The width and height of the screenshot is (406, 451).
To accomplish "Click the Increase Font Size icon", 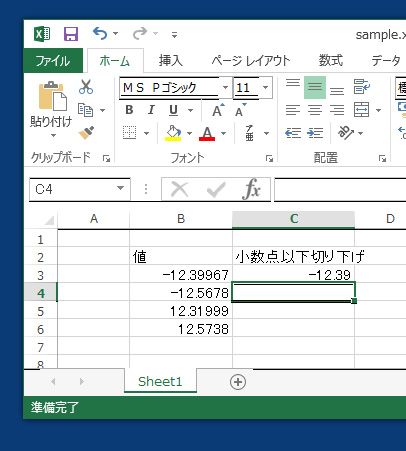I will [x=218, y=110].
